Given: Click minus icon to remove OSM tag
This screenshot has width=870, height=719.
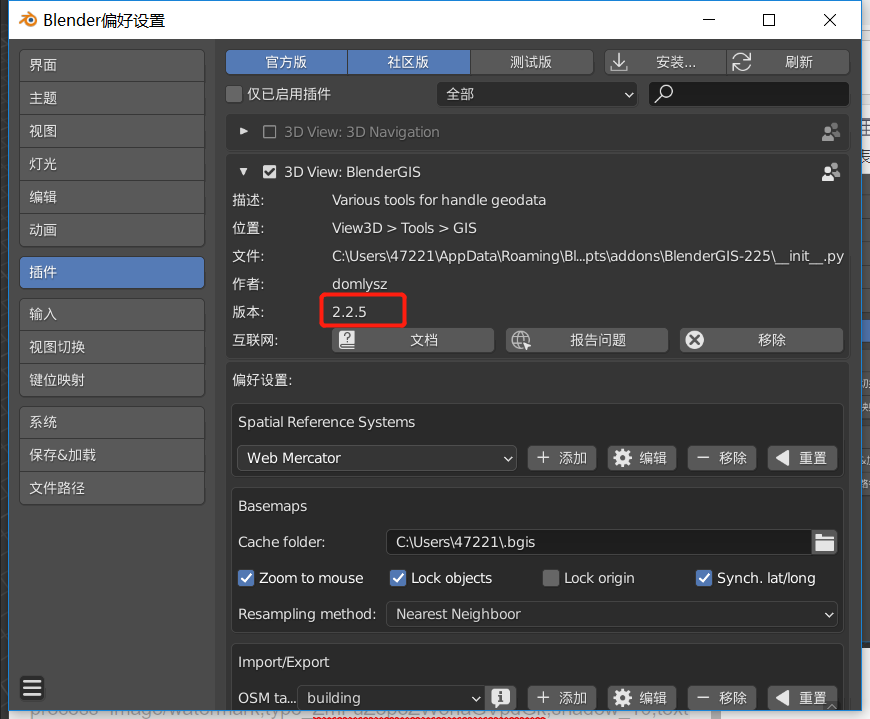Looking at the screenshot, I should [703, 697].
